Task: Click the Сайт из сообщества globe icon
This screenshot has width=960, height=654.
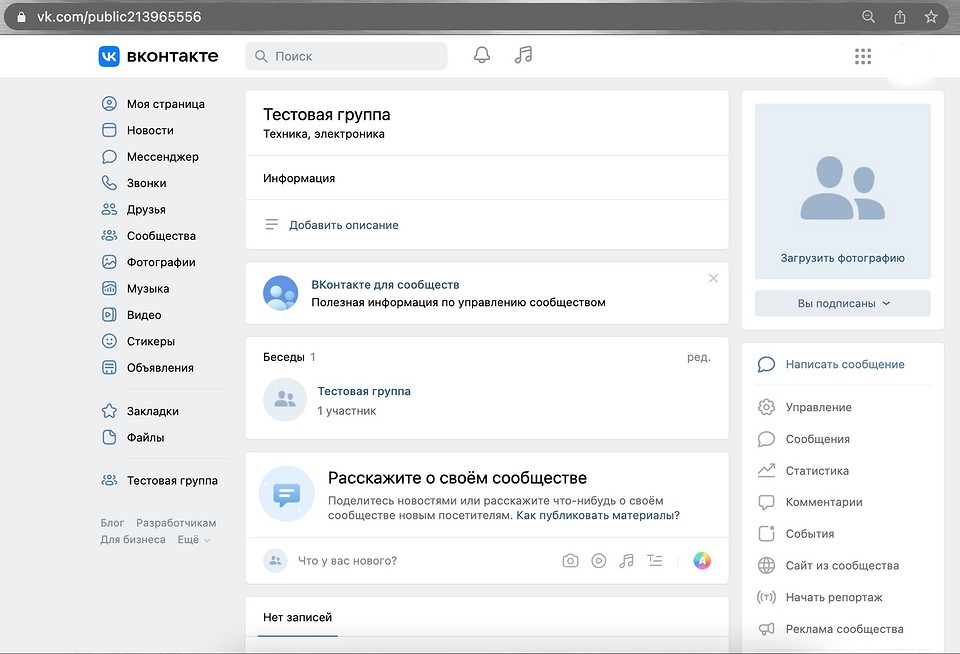Action: pos(766,565)
